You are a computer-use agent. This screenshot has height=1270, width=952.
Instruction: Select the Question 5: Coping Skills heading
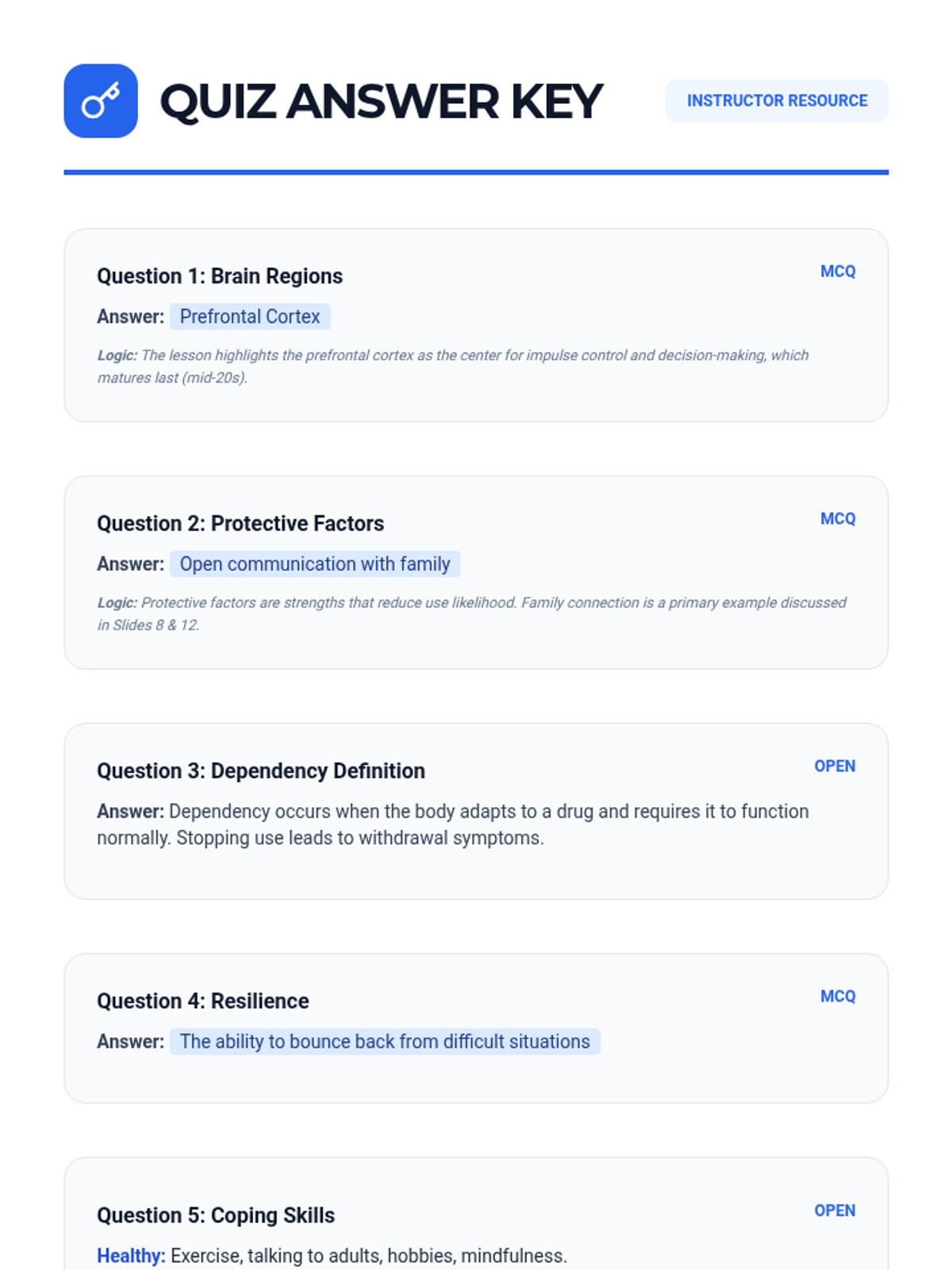(x=216, y=1216)
